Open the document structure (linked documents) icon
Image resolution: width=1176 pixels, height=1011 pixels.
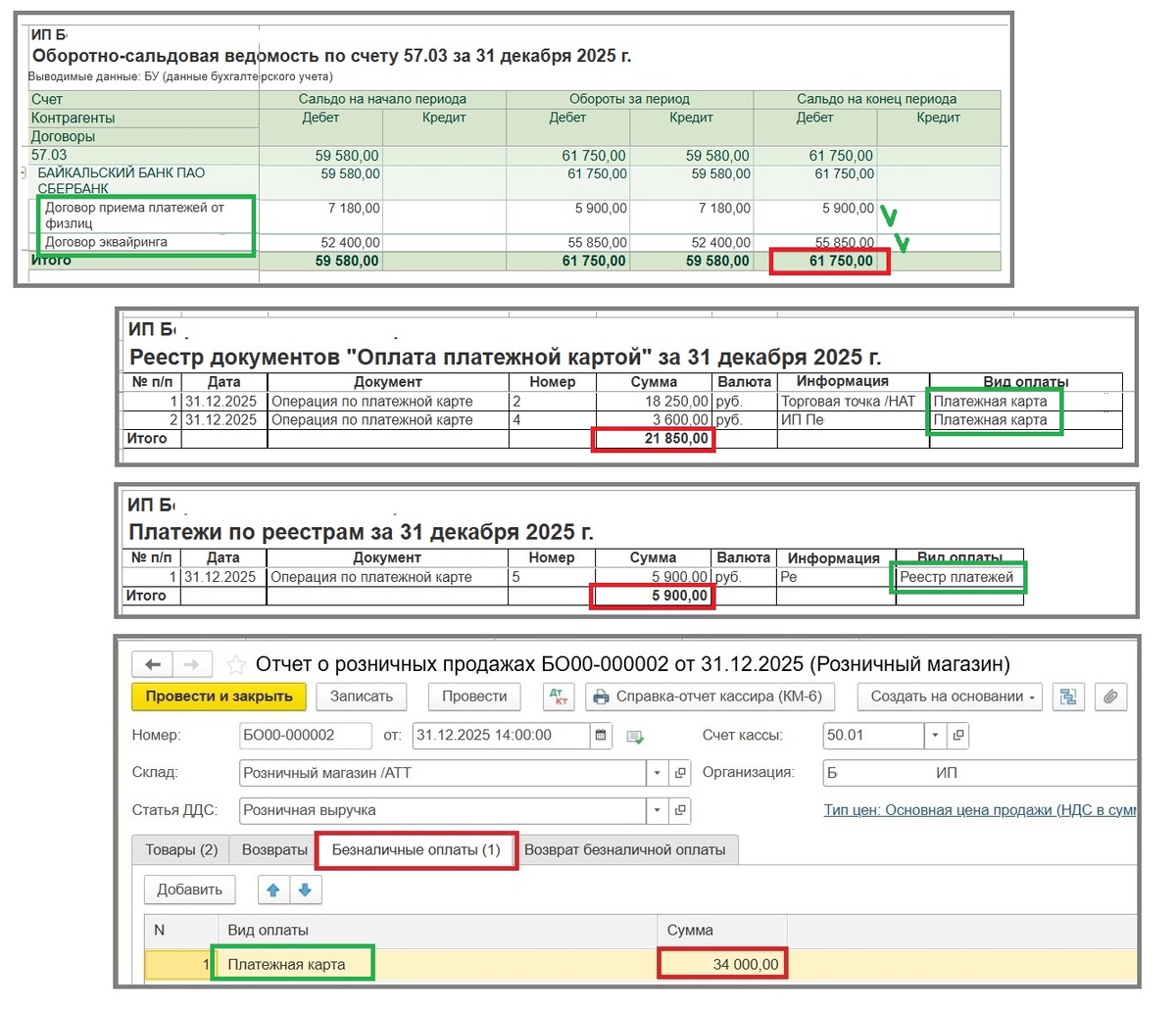click(1068, 697)
